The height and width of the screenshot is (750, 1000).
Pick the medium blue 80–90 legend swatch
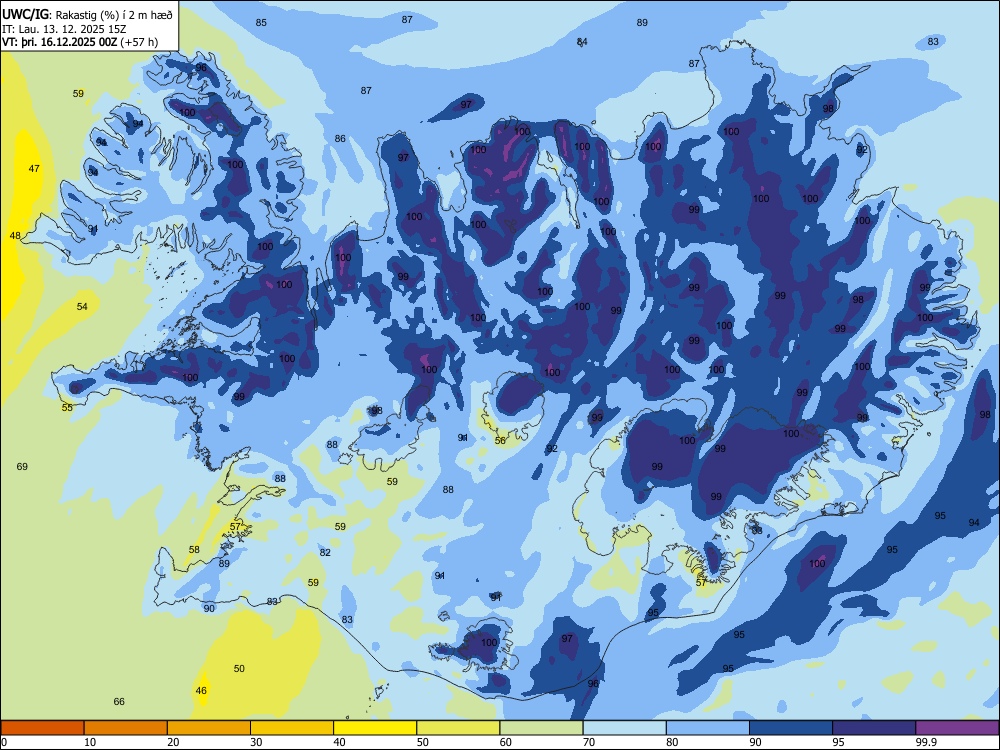(x=708, y=728)
